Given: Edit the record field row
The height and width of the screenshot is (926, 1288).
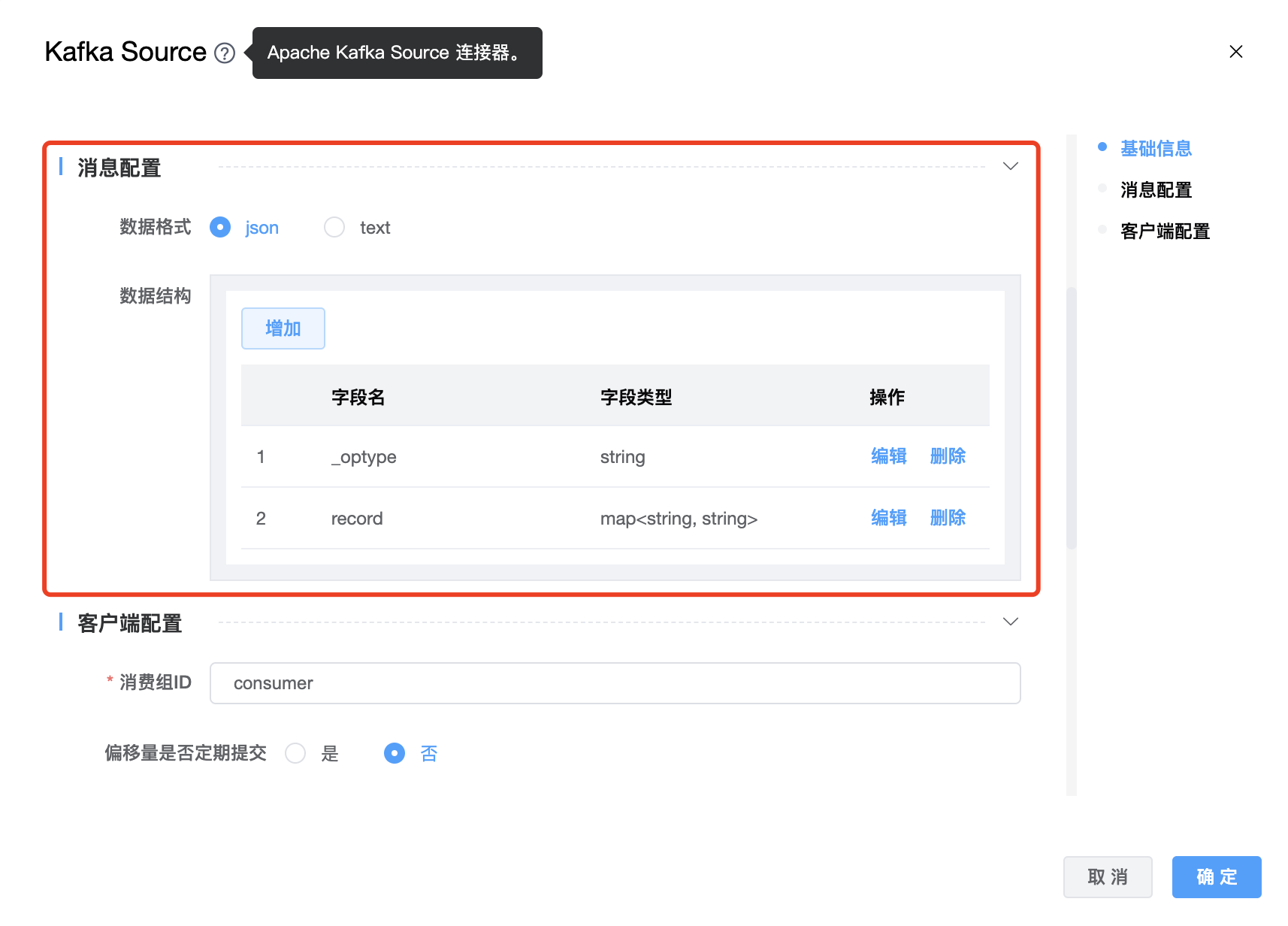Looking at the screenshot, I should (x=888, y=518).
